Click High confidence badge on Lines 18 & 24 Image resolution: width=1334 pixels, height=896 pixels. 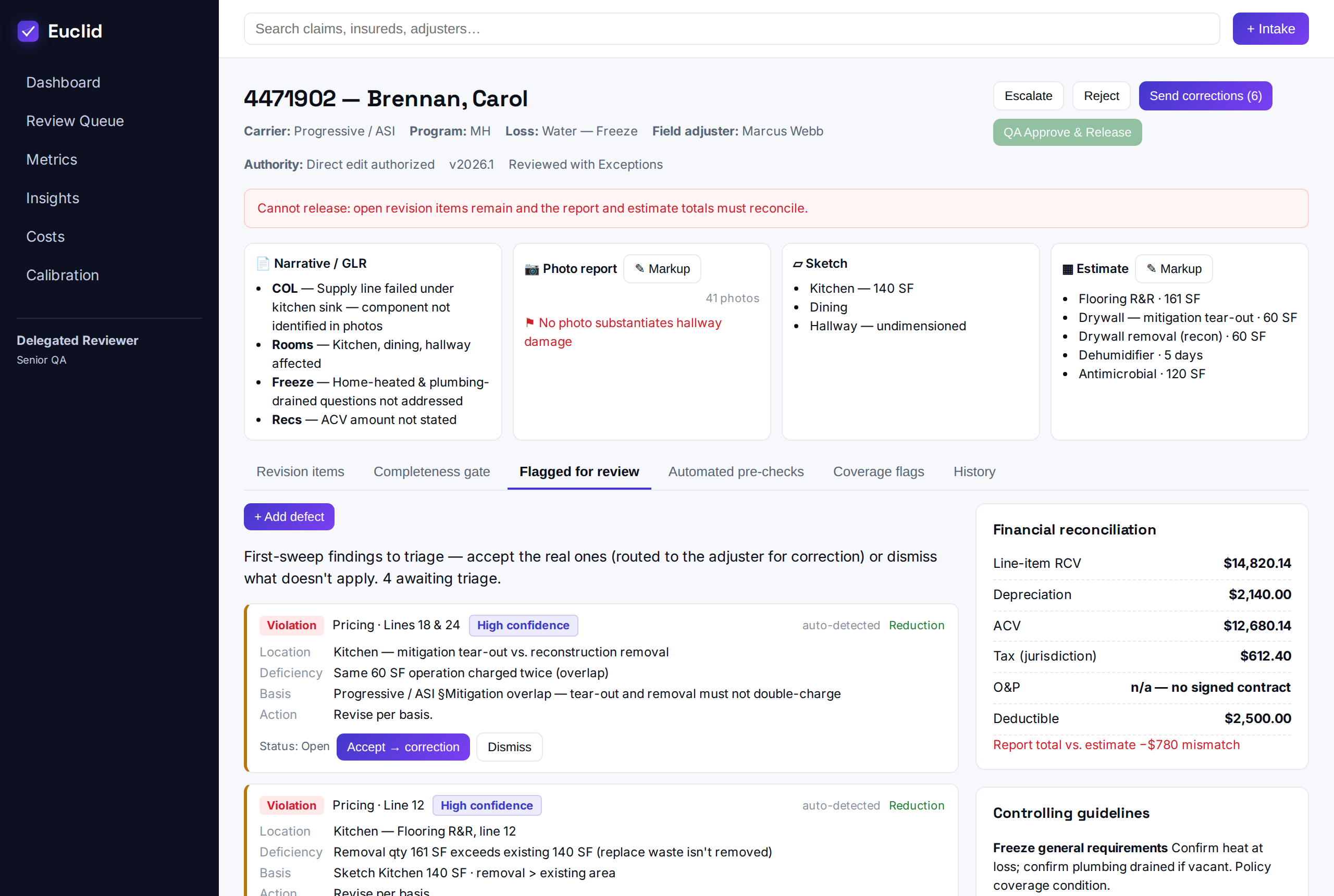pos(523,625)
